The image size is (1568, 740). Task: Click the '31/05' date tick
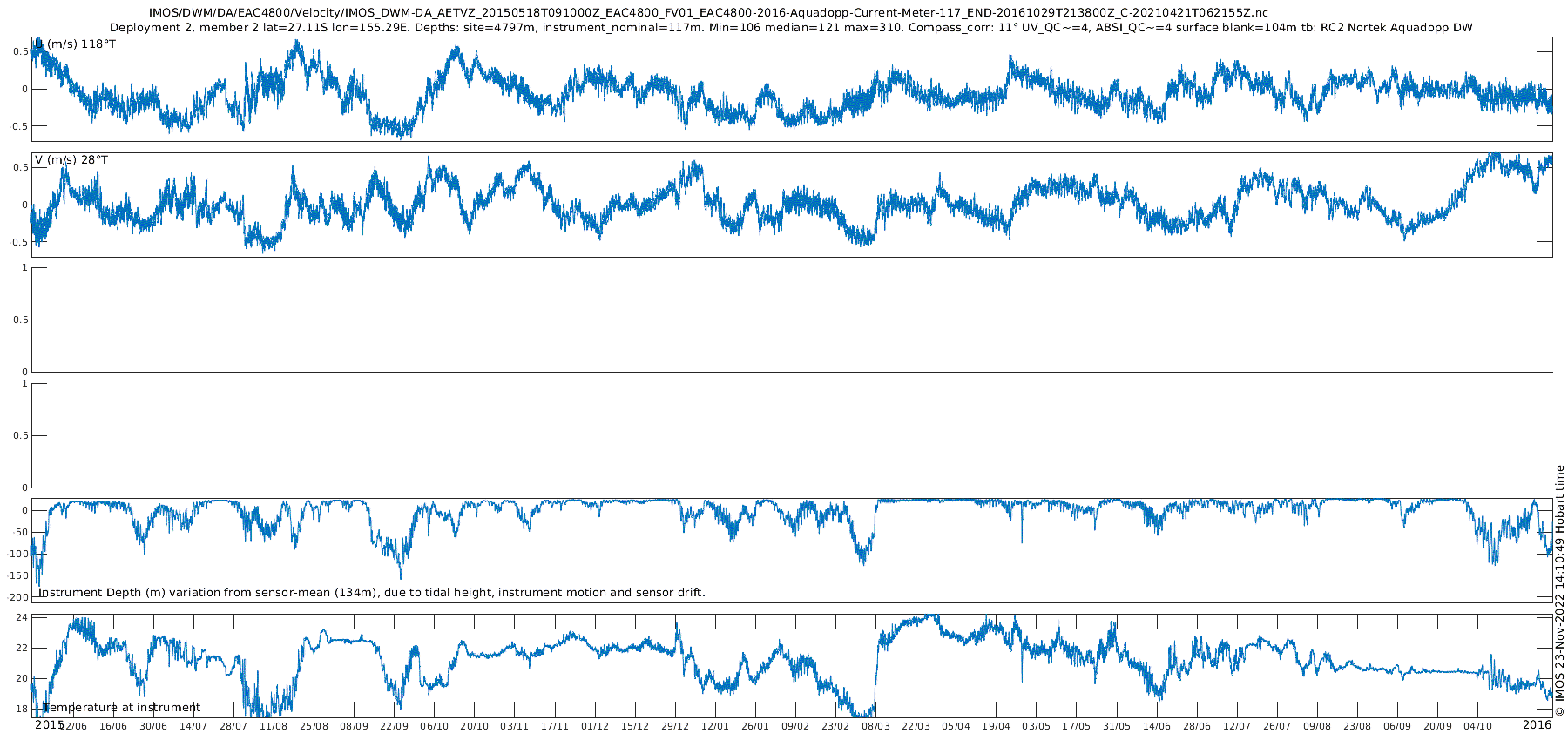1117,726
